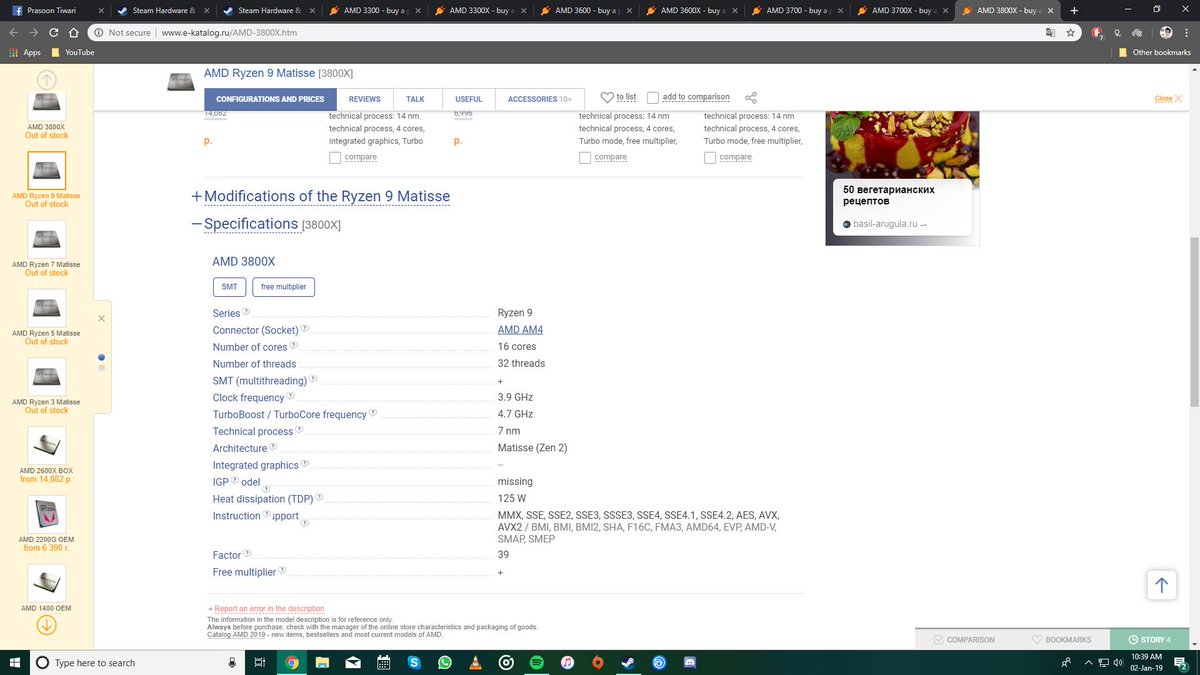Open Other bookmarks folder
The width and height of the screenshot is (1200, 675).
[1155, 52]
